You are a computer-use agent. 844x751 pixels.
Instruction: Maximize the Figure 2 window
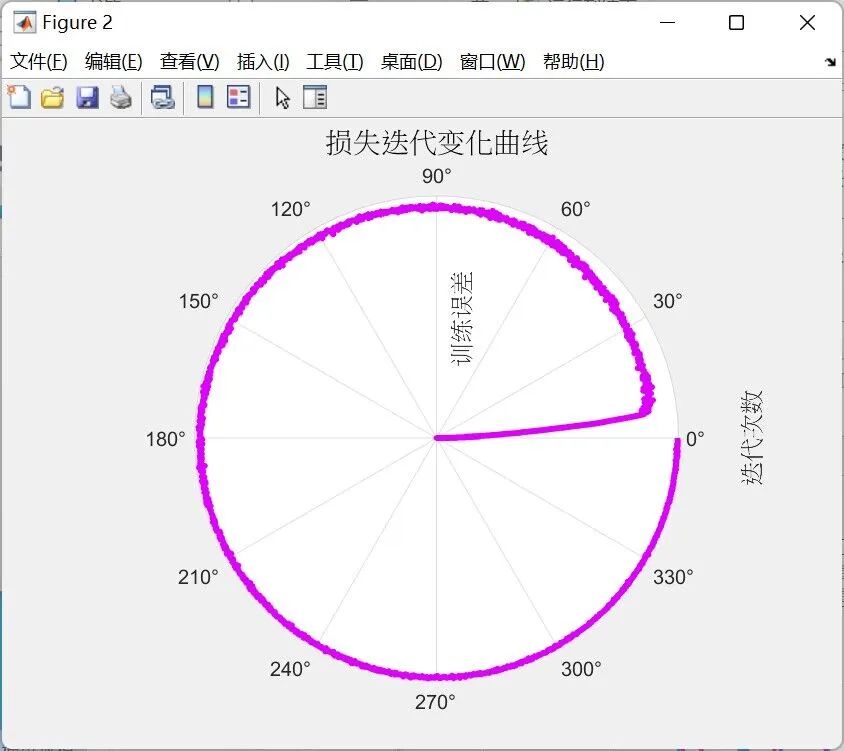pyautogui.click(x=736, y=23)
